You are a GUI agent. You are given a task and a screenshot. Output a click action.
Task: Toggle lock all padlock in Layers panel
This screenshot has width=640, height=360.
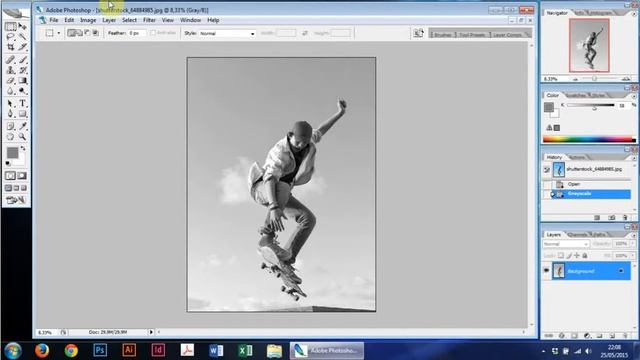(584, 256)
